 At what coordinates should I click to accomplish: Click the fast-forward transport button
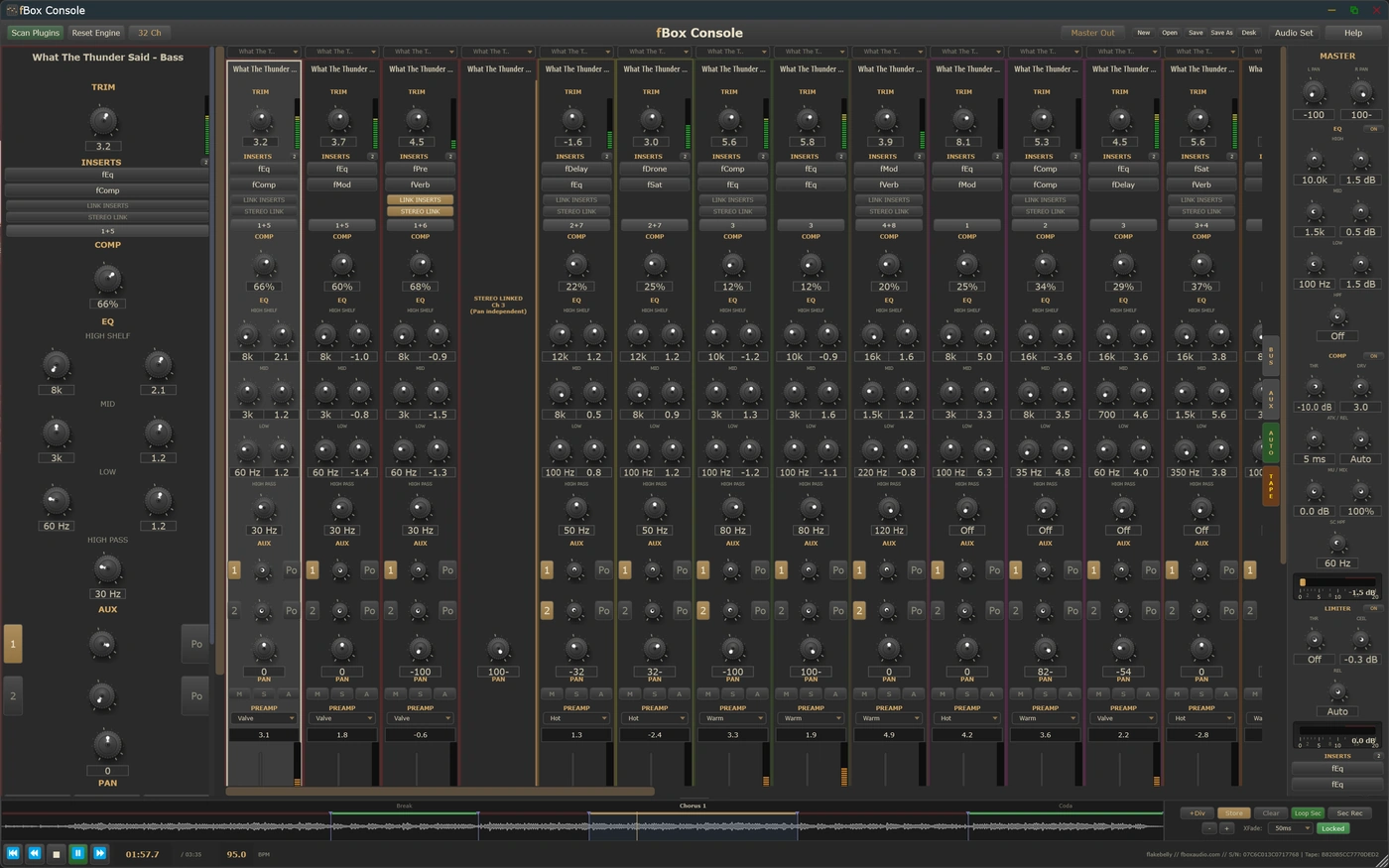tap(100, 853)
